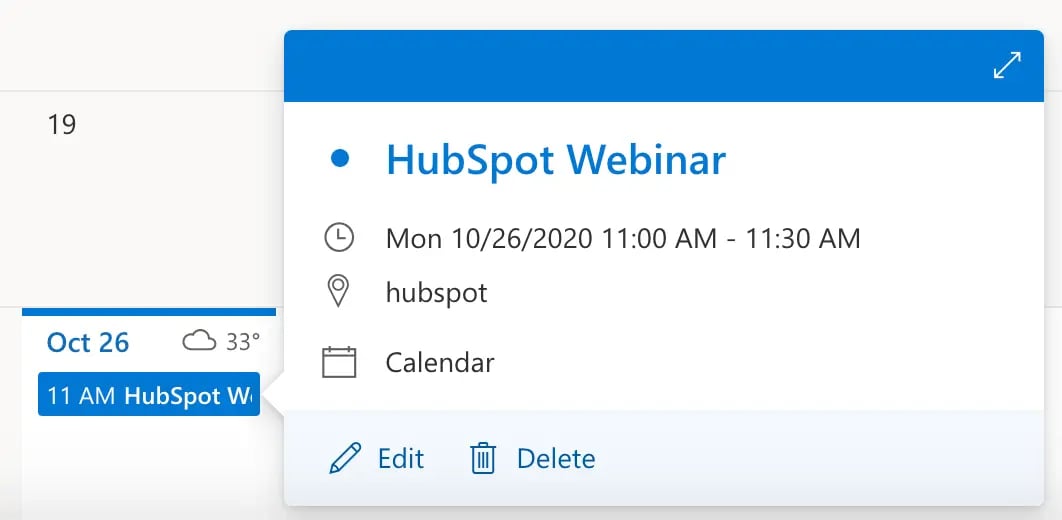Click the calendar icon in popup
This screenshot has height=520, width=1062.
(340, 361)
